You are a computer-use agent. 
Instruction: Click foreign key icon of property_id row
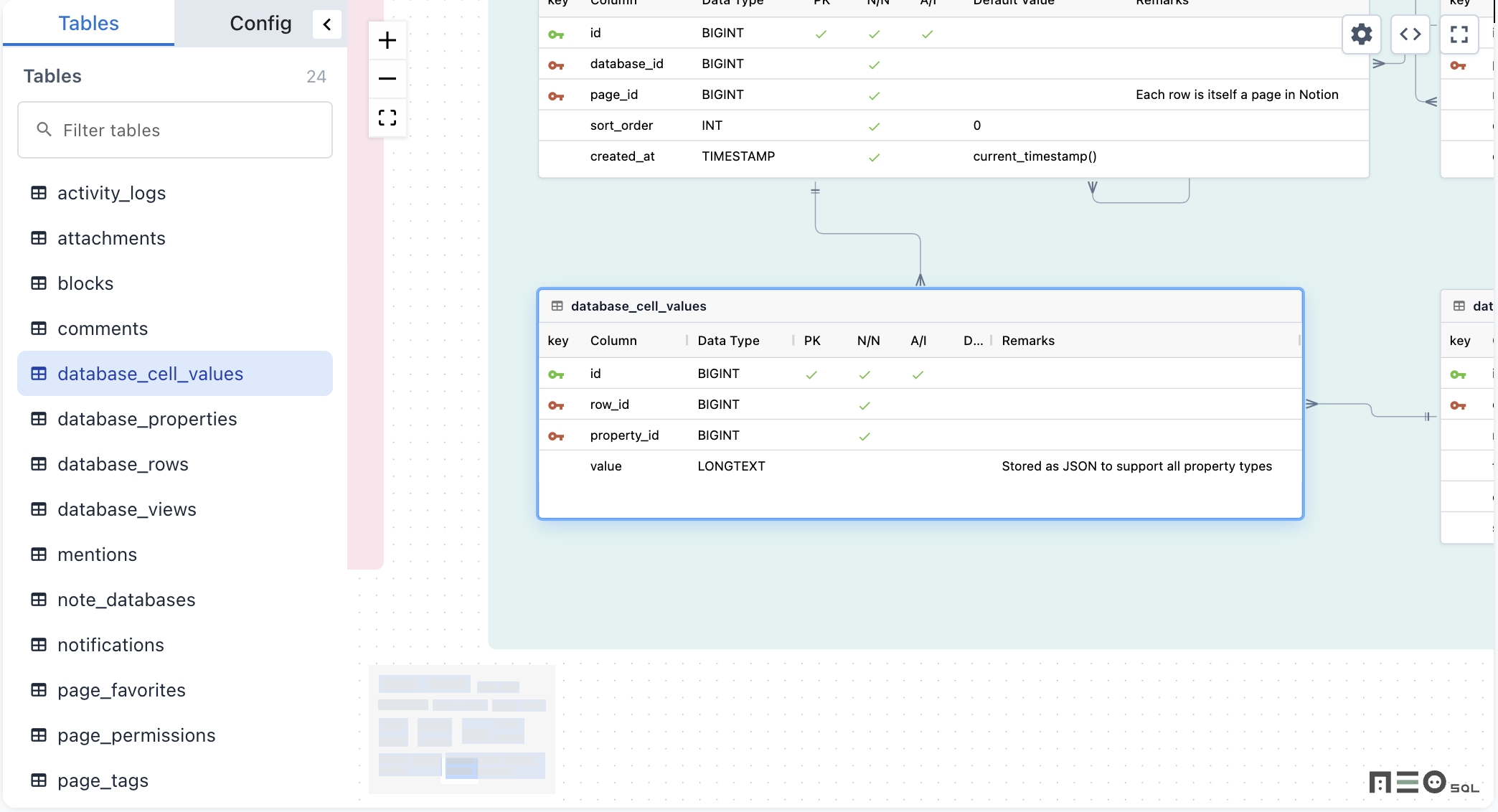tap(556, 436)
